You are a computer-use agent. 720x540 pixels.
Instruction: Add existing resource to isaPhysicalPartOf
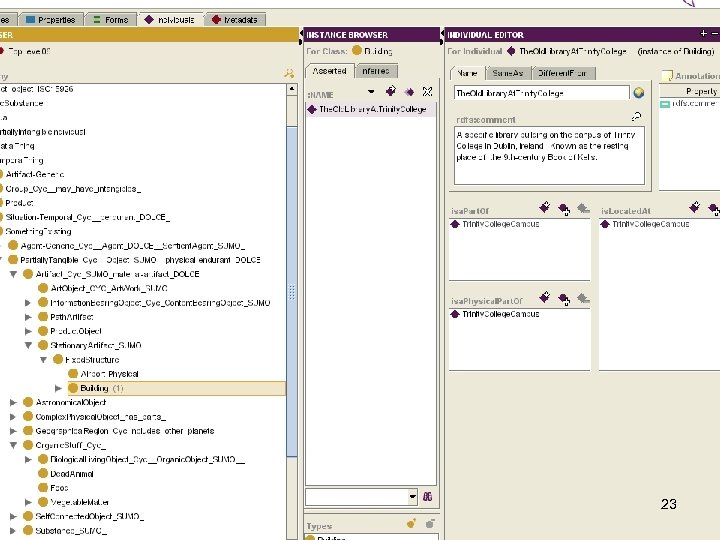(x=564, y=299)
